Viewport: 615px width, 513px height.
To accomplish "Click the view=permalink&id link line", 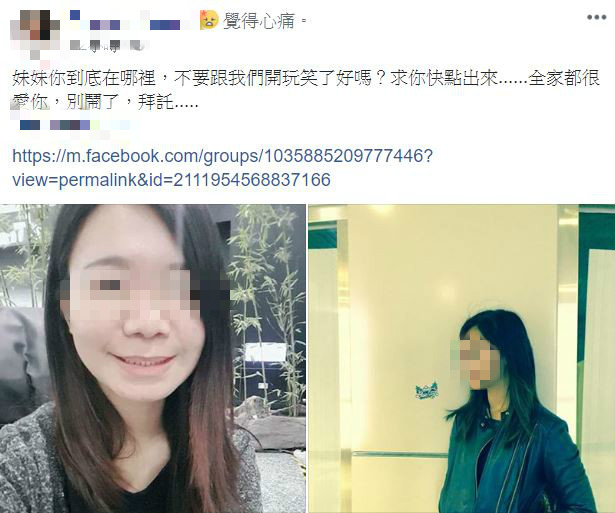I will pos(171,180).
